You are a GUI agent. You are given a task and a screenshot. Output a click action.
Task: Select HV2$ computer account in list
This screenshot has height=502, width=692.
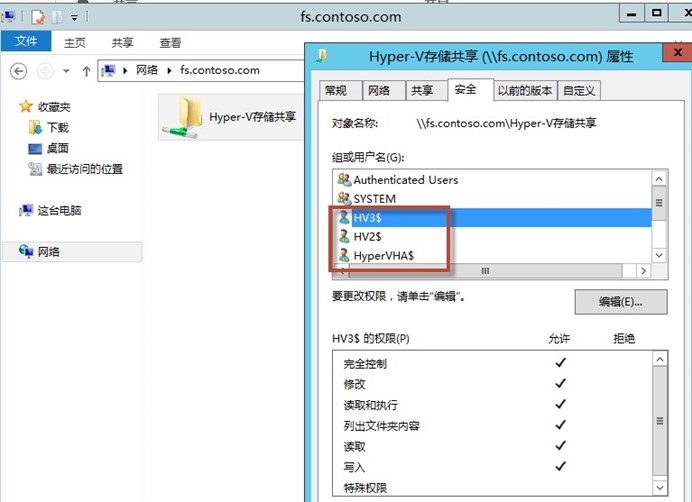click(492, 237)
